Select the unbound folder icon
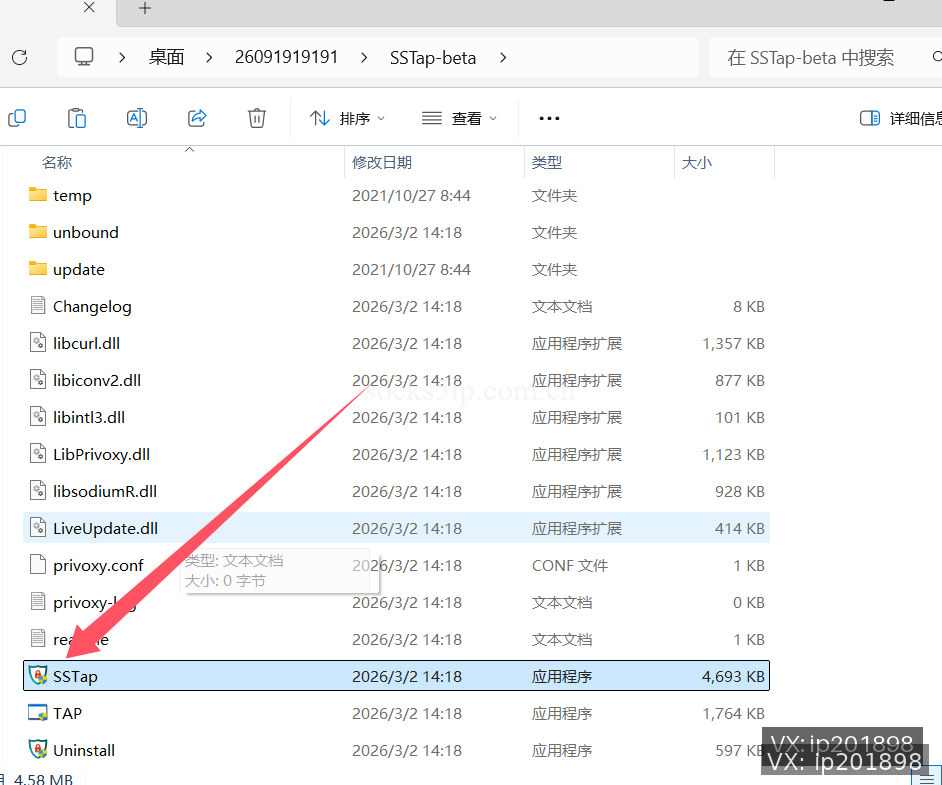942x785 pixels. (38, 232)
